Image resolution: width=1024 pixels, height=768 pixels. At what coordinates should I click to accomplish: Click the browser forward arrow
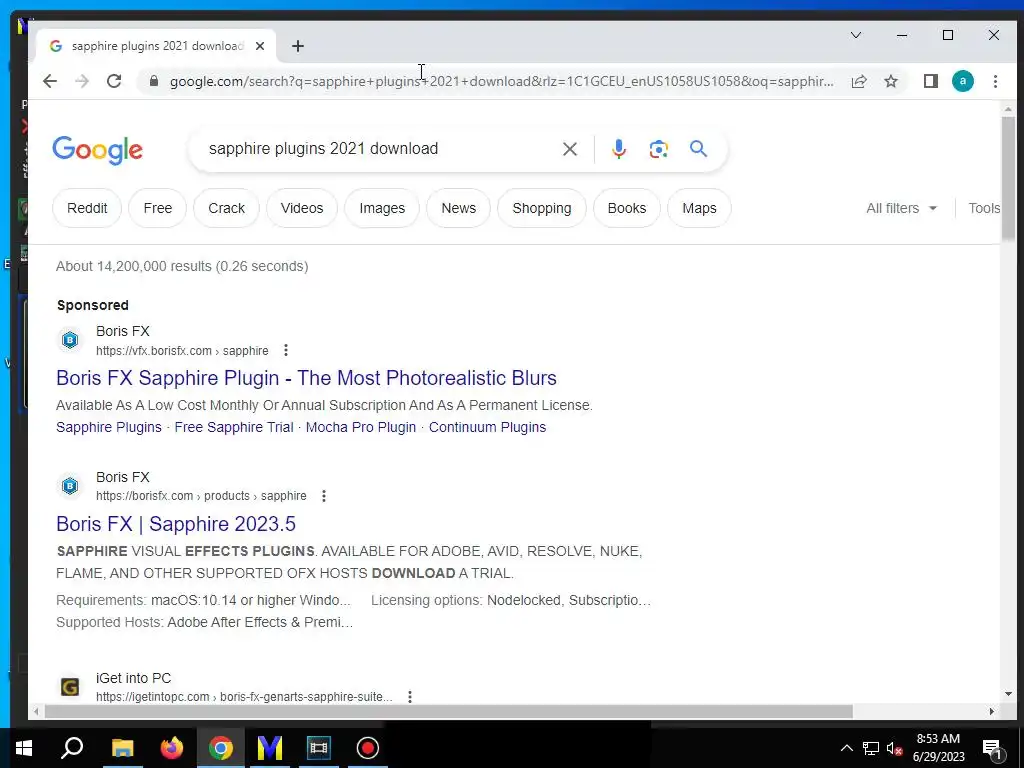point(82,81)
